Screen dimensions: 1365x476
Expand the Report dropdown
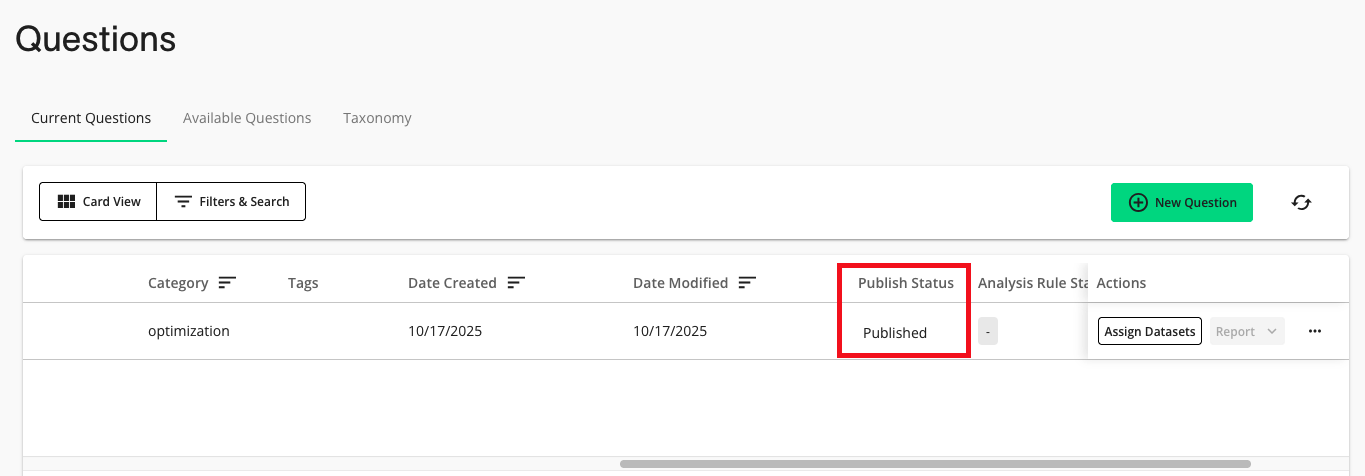click(x=1247, y=331)
